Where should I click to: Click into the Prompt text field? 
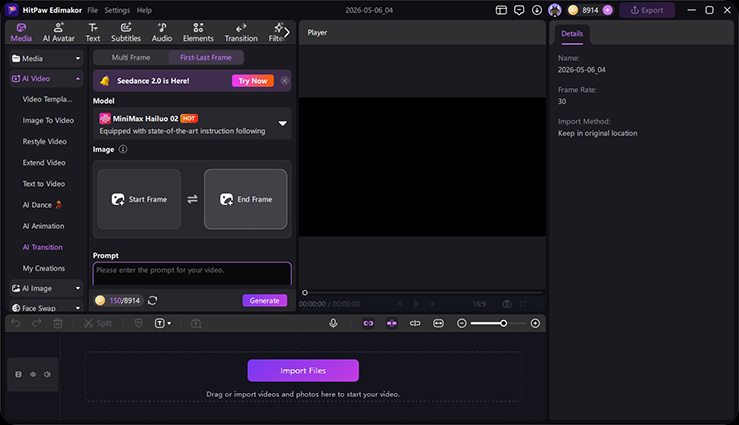pos(192,273)
